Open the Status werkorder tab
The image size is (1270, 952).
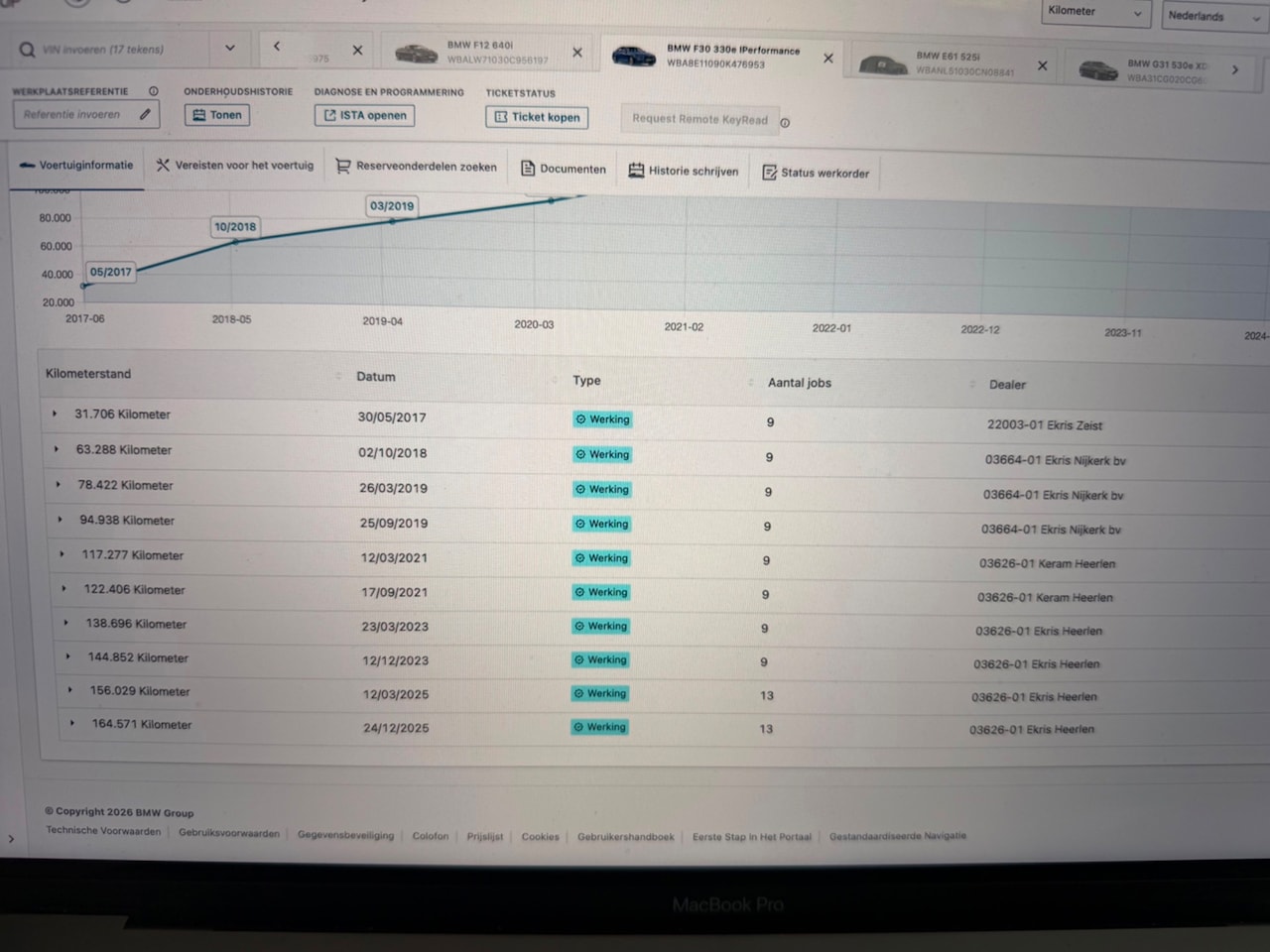(816, 173)
